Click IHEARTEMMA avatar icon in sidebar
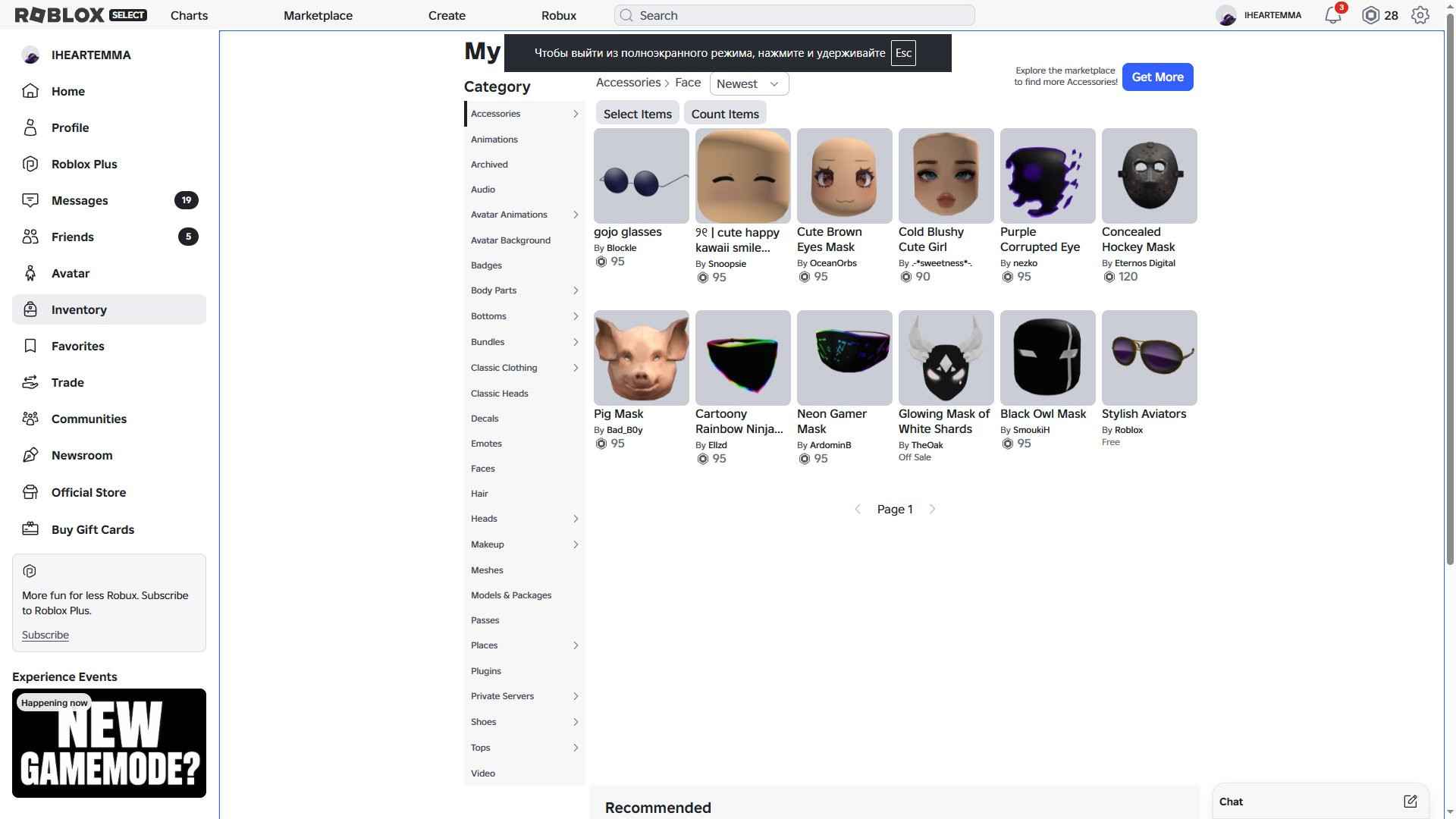The height and width of the screenshot is (819, 1456). point(30,55)
